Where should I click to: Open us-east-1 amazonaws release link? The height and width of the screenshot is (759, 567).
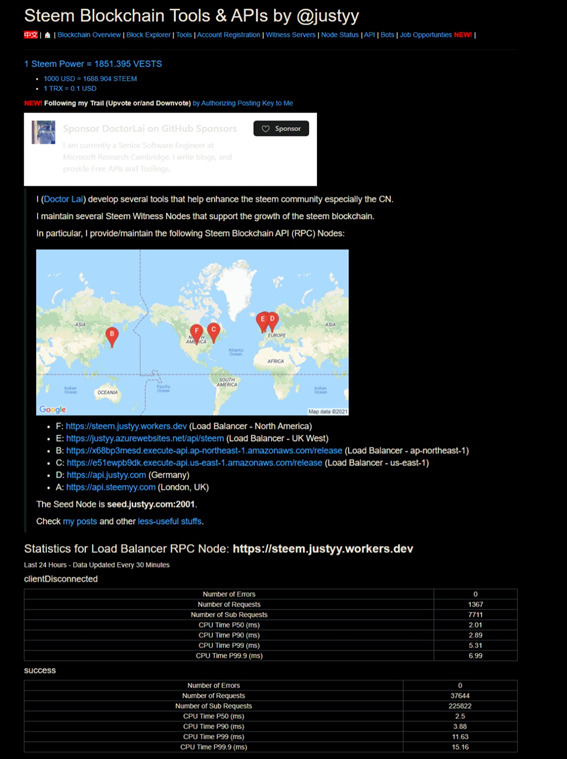tap(194, 463)
